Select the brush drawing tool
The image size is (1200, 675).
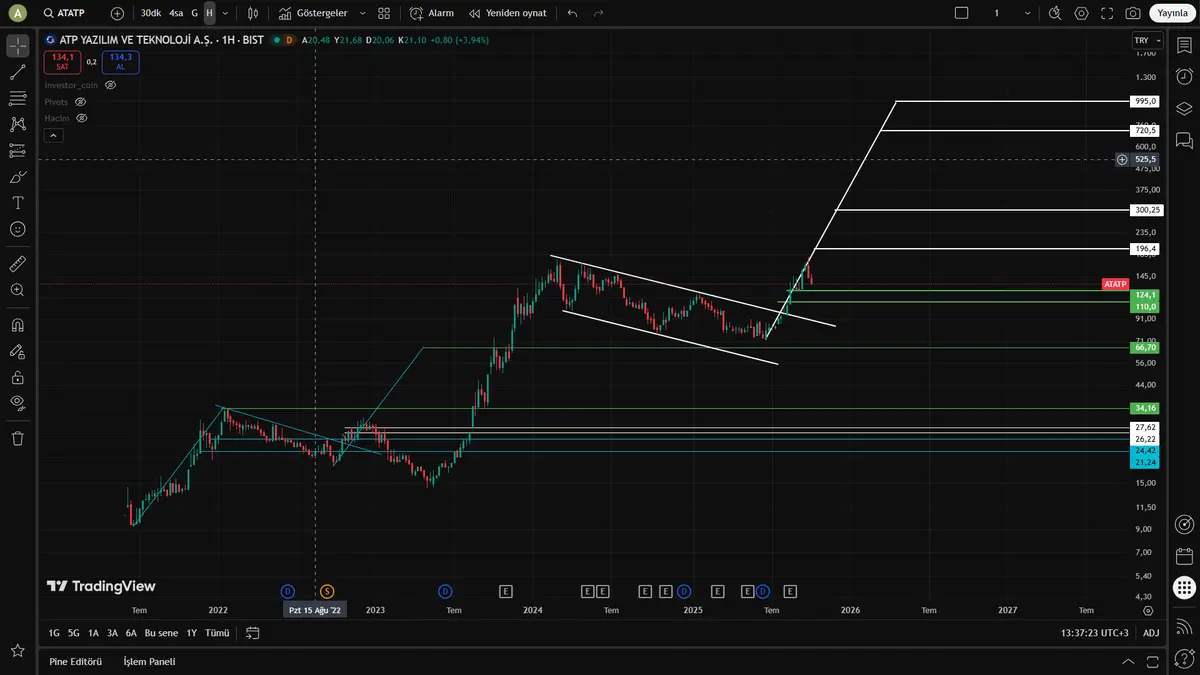click(x=18, y=177)
